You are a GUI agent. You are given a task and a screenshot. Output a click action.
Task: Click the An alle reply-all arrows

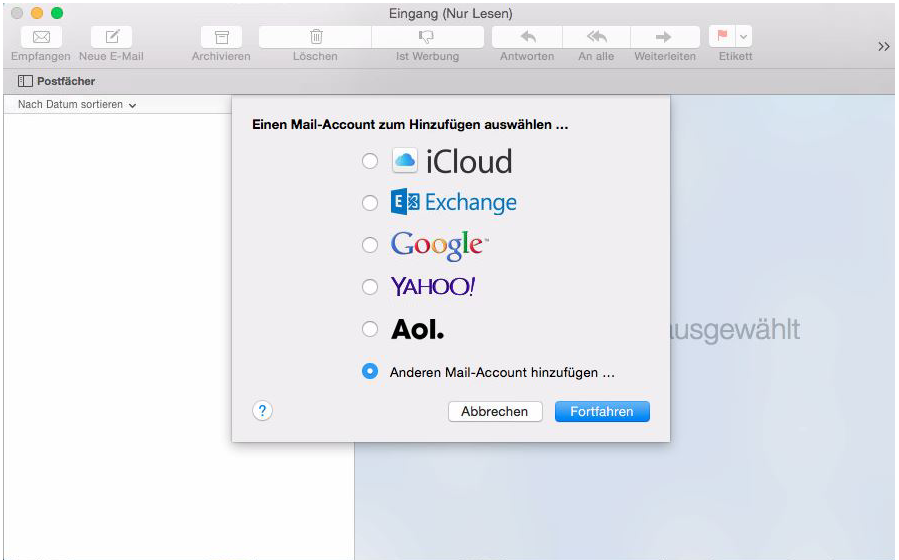coord(596,37)
